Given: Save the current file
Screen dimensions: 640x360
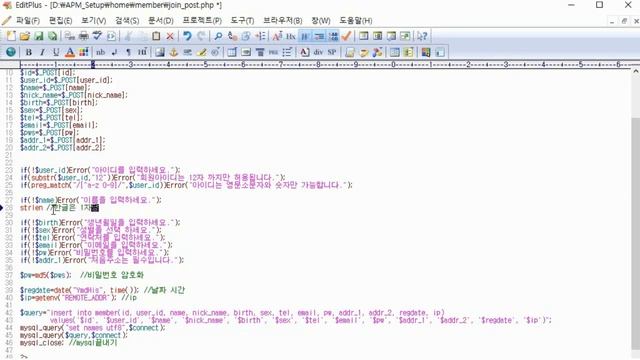Looking at the screenshot, I should tap(38, 36).
